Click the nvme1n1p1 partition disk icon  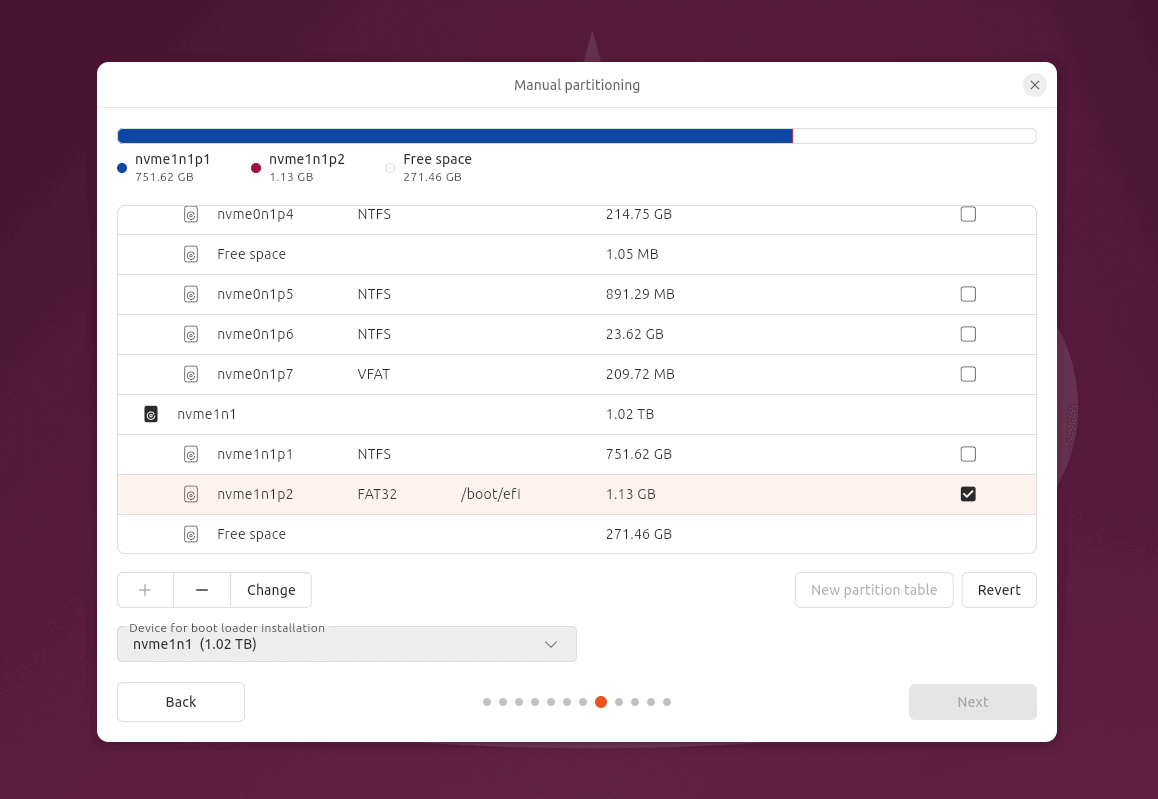pyautogui.click(x=191, y=454)
